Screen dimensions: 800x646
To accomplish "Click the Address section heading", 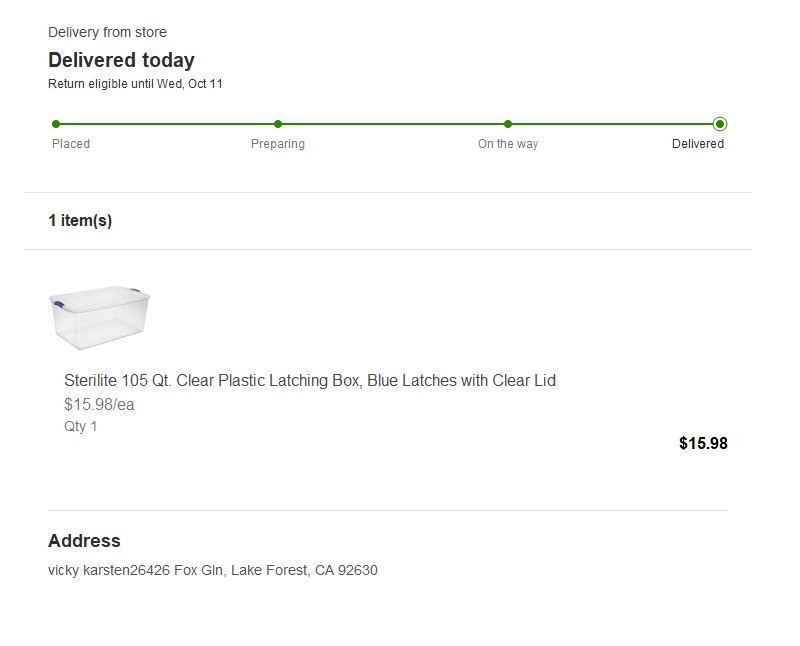I will (84, 541).
